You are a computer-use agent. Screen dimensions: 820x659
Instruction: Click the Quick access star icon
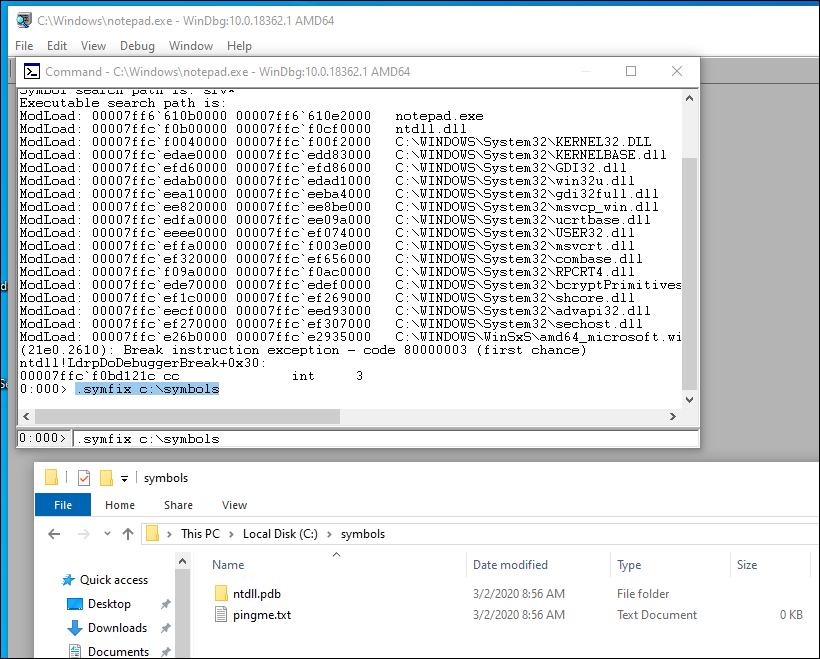pos(68,580)
